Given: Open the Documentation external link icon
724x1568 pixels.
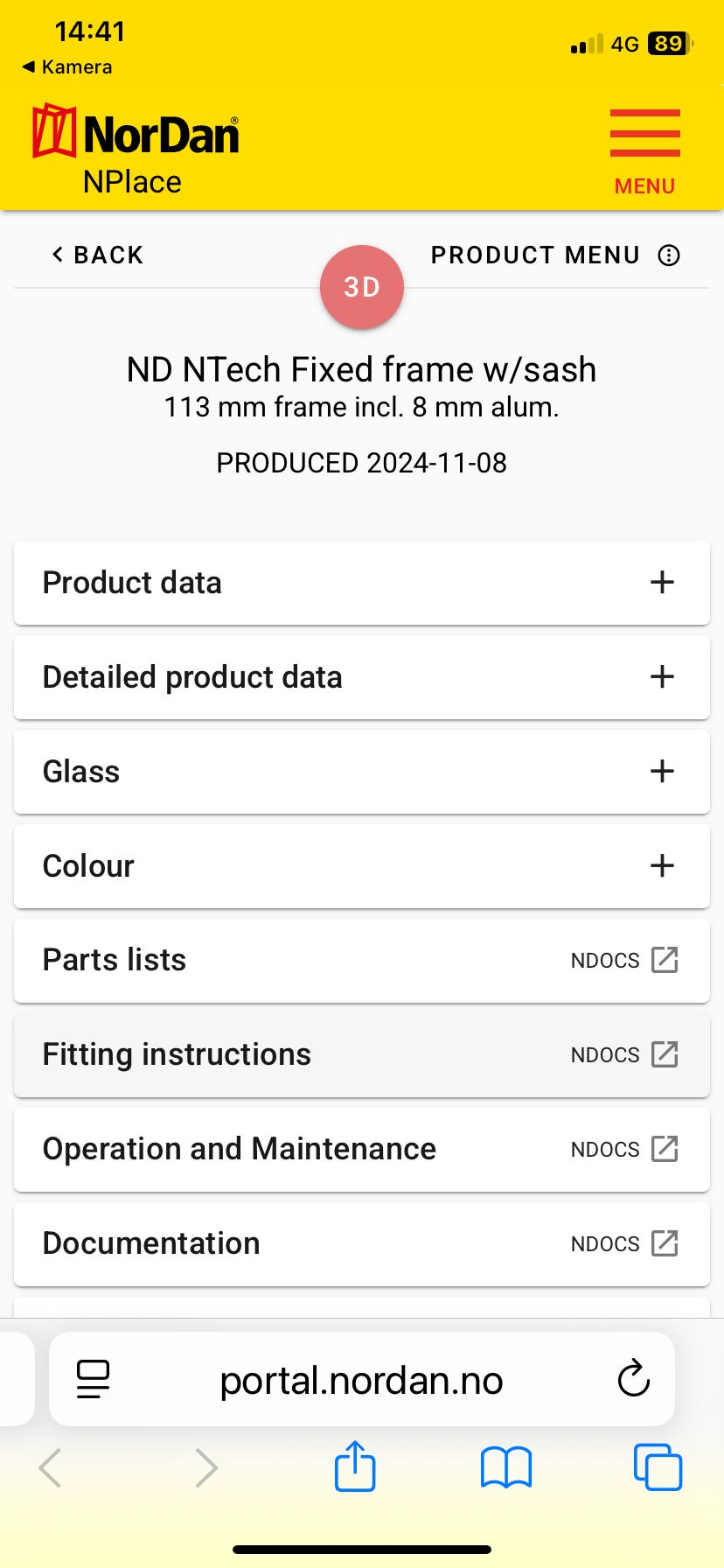Looking at the screenshot, I should pos(665,1243).
